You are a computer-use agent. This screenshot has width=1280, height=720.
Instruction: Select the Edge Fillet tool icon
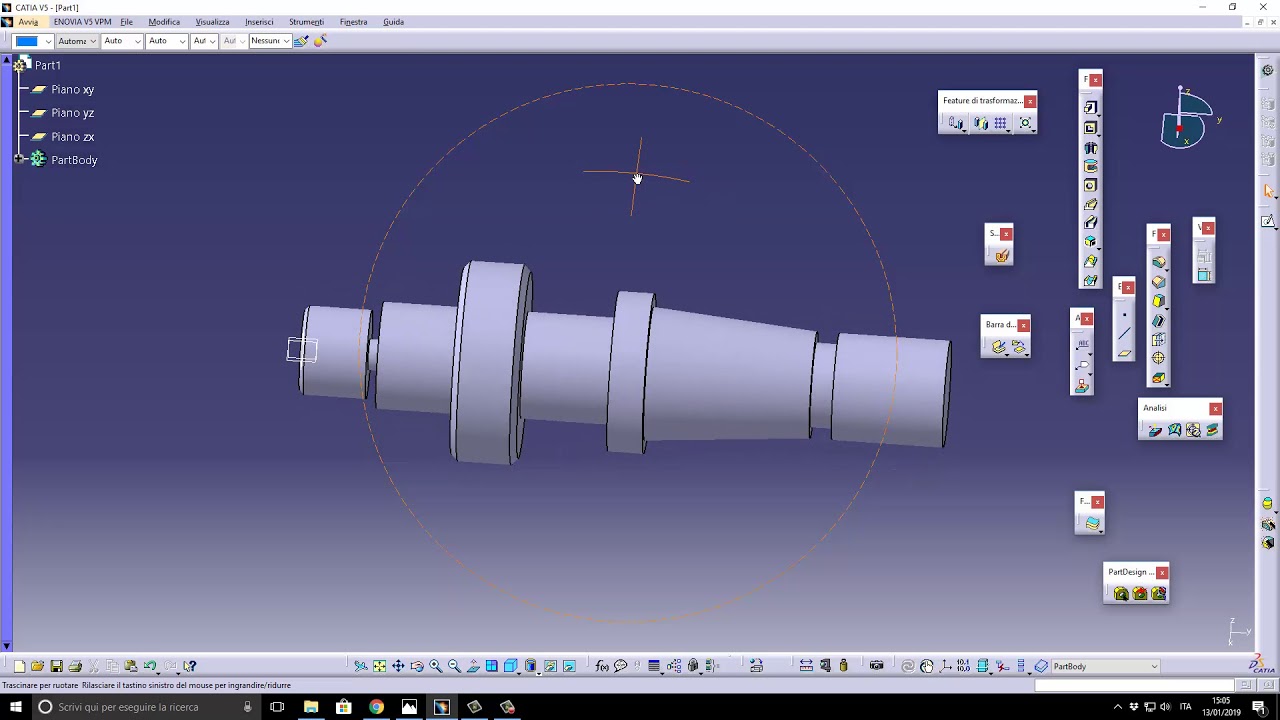1159,263
